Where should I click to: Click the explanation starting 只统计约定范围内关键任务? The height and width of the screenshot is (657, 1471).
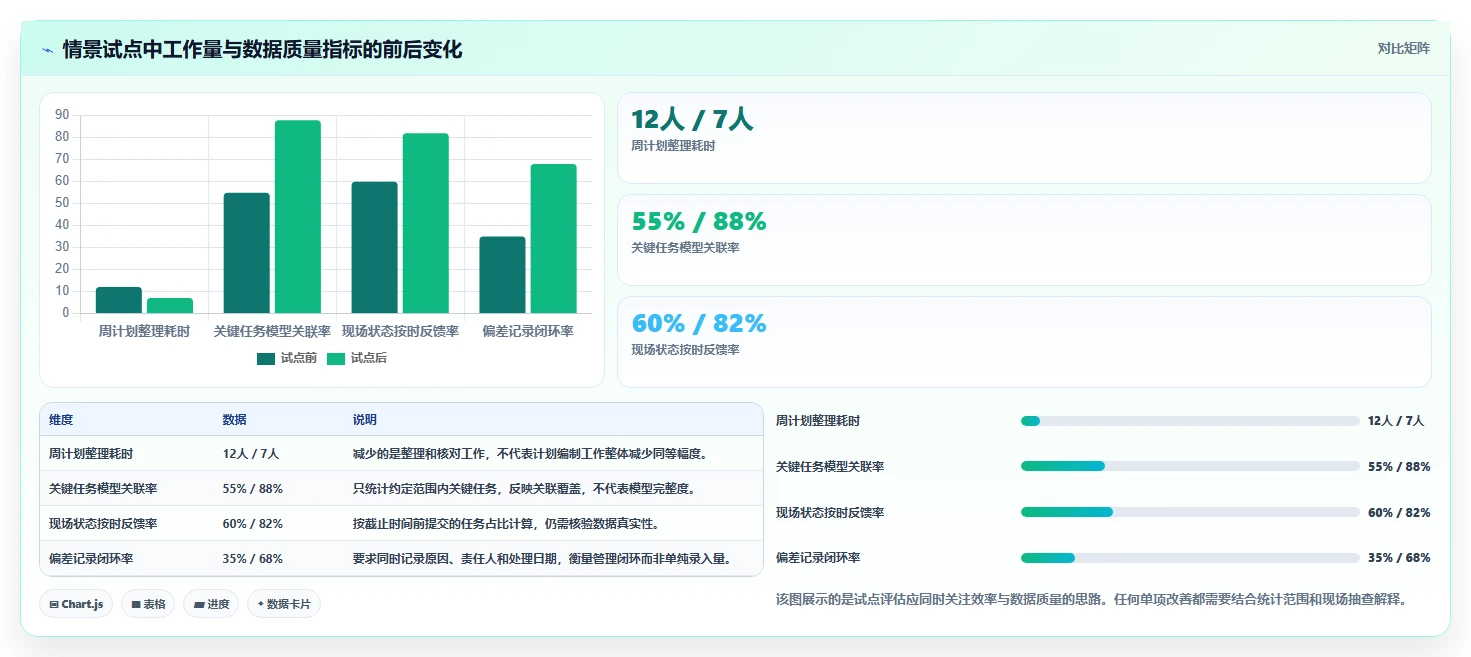[524, 489]
